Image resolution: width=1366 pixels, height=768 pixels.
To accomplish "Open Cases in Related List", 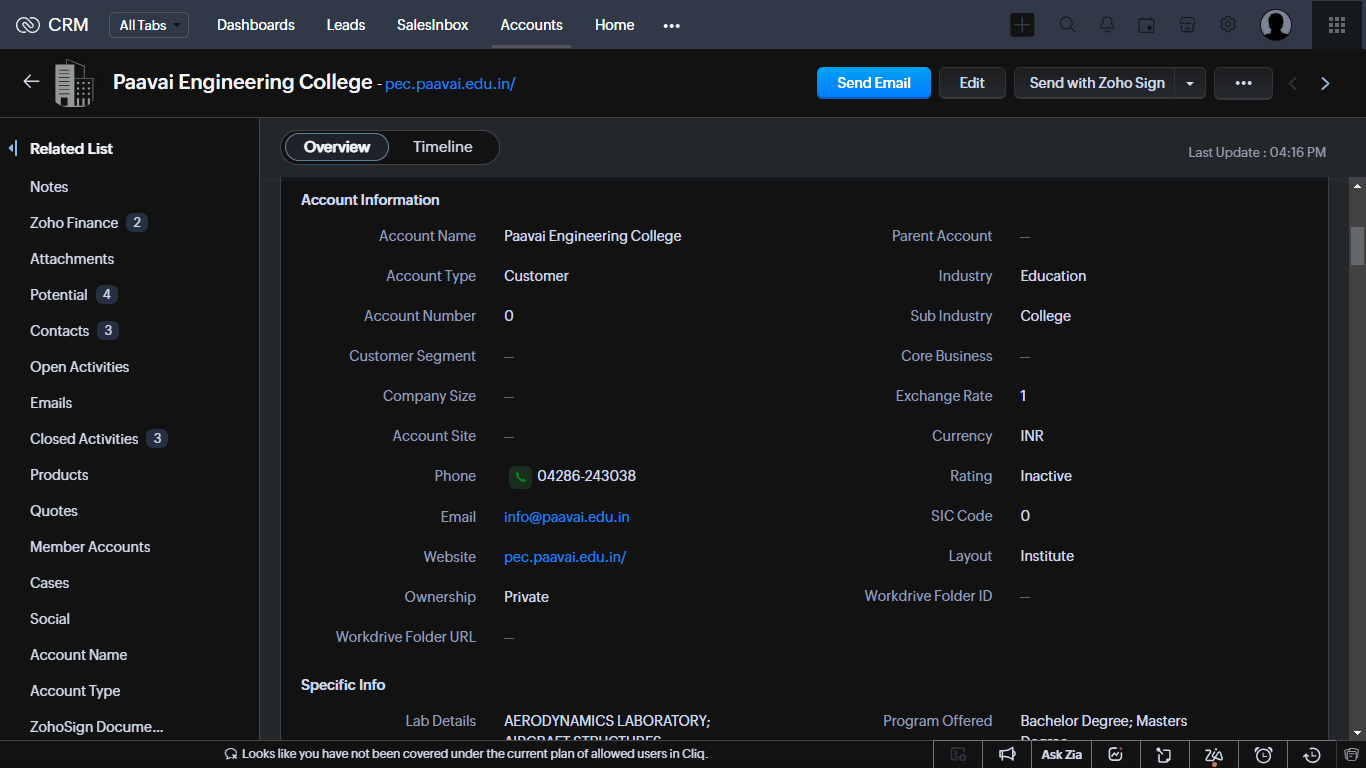I will tap(50, 583).
